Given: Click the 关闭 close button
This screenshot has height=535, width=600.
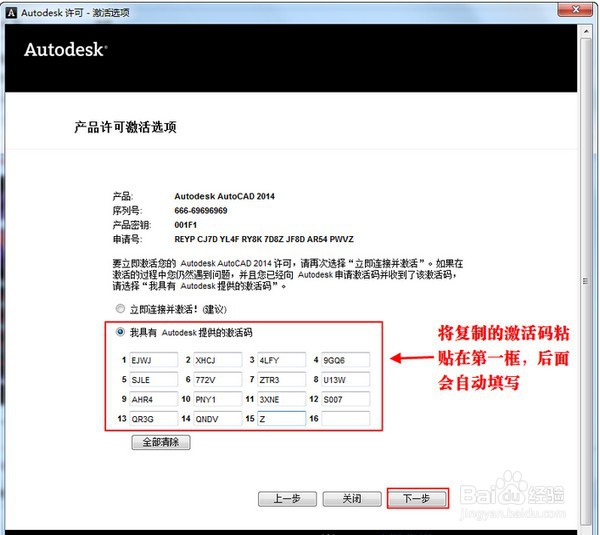Looking at the screenshot, I should [x=352, y=499].
